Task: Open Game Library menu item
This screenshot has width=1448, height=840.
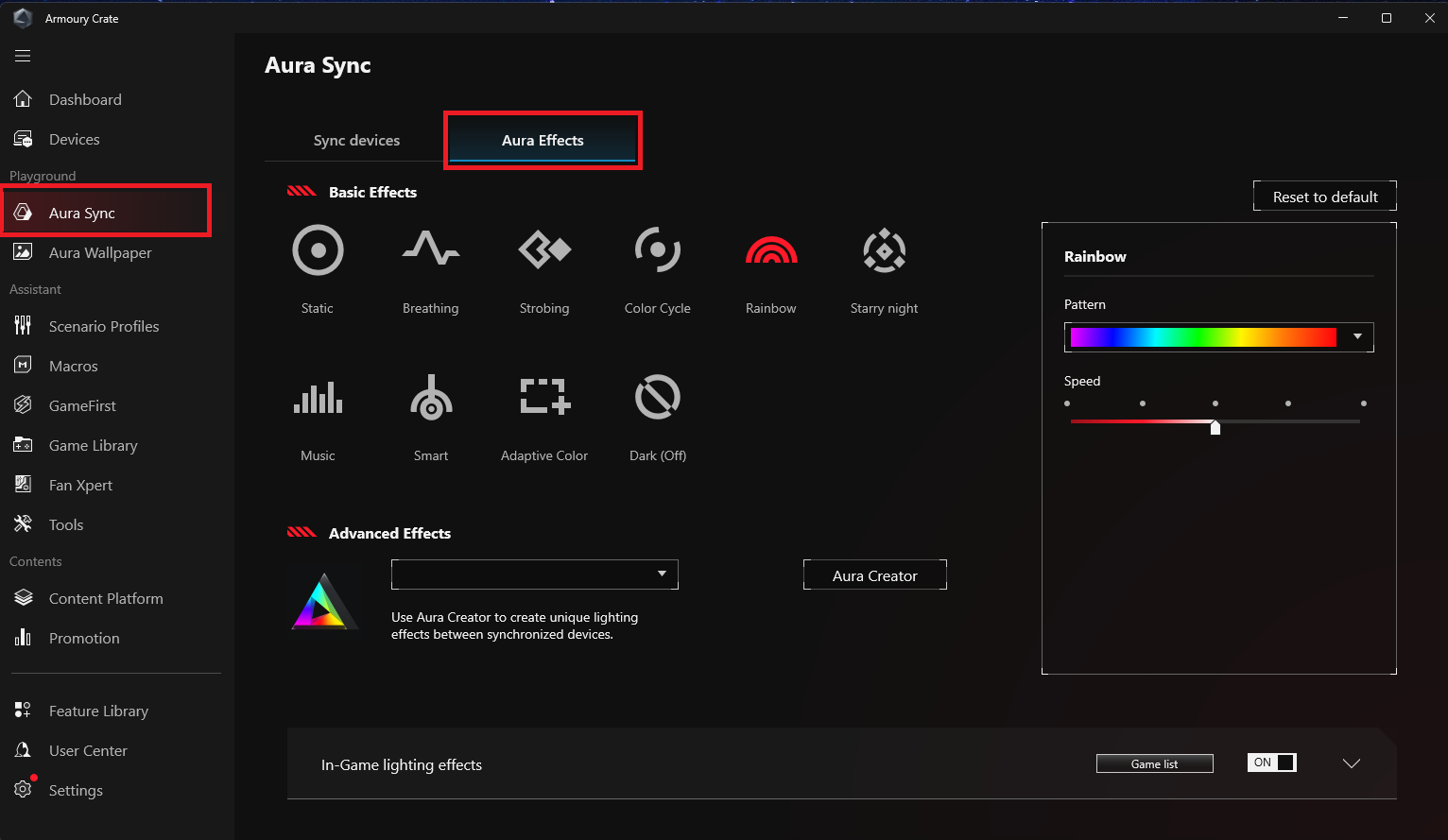Action: pyautogui.click(x=94, y=445)
